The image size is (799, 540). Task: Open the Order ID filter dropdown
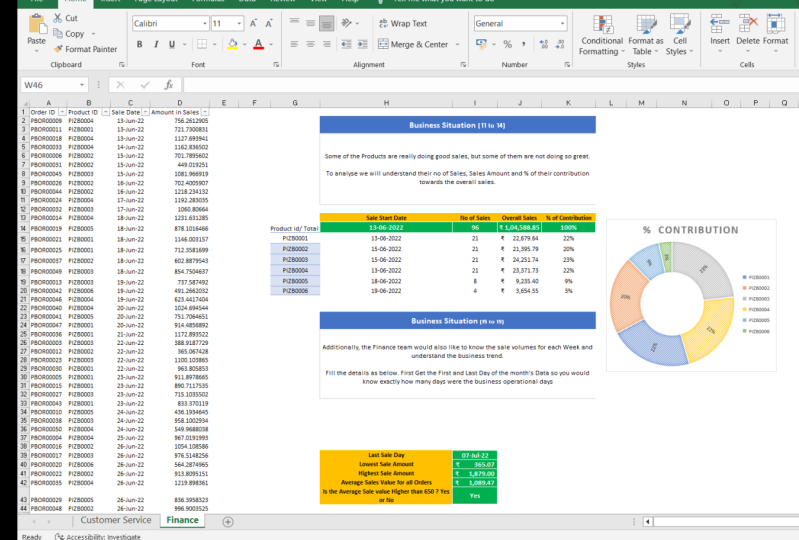click(62, 112)
